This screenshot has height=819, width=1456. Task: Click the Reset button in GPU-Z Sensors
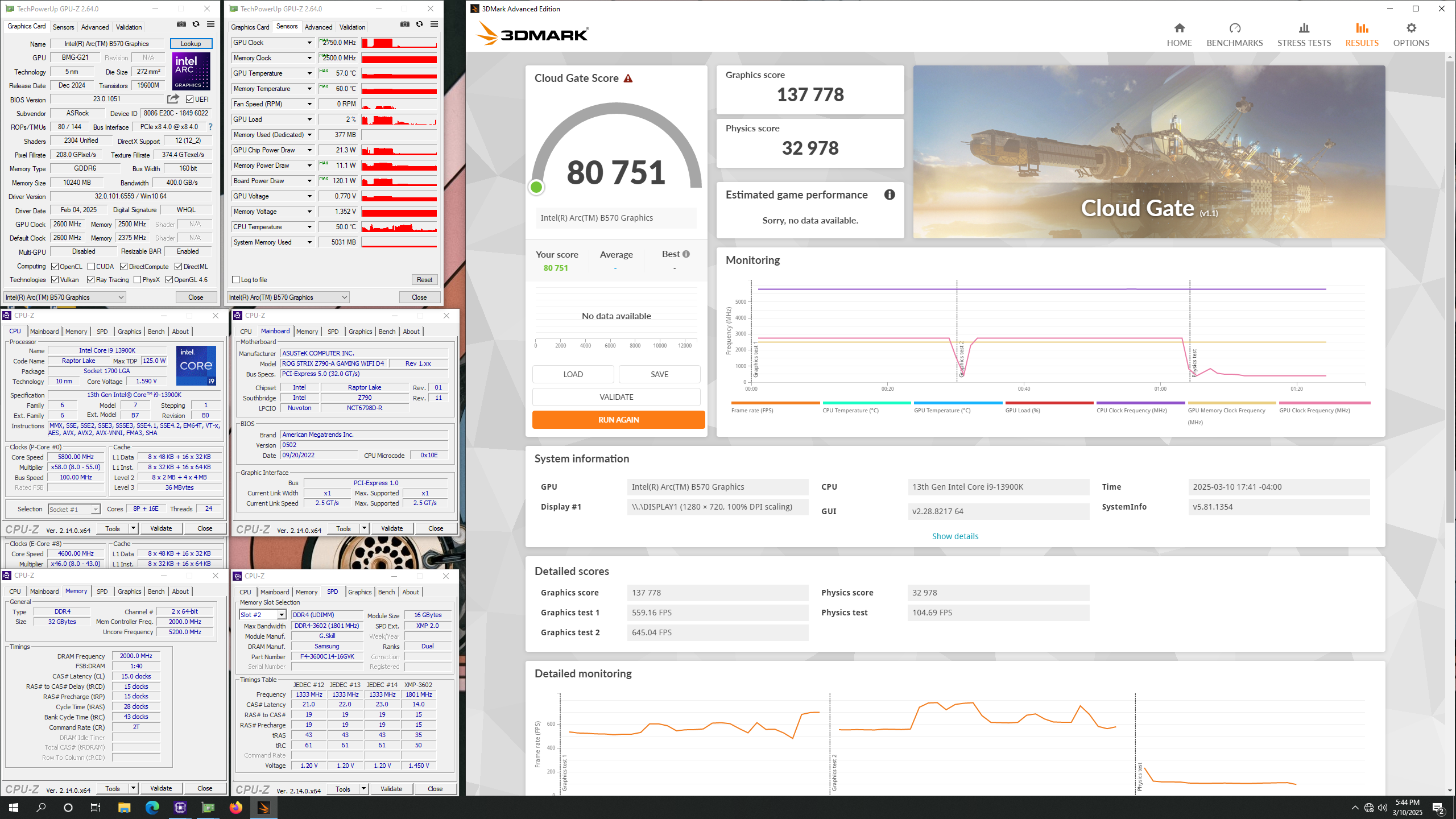coord(424,279)
